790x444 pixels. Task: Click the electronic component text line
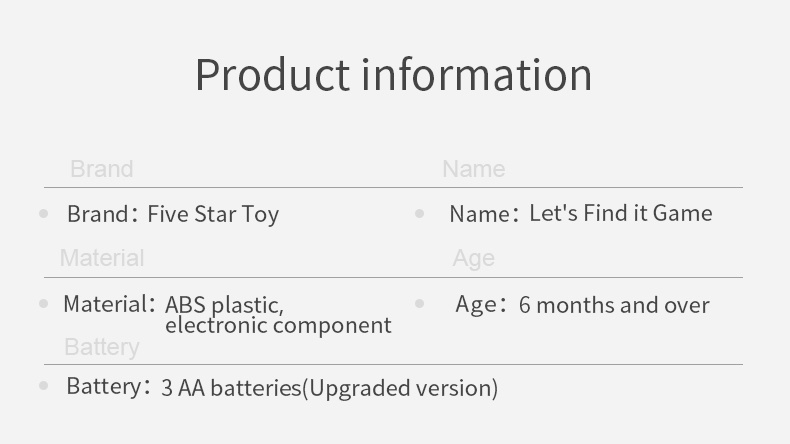click(278, 325)
